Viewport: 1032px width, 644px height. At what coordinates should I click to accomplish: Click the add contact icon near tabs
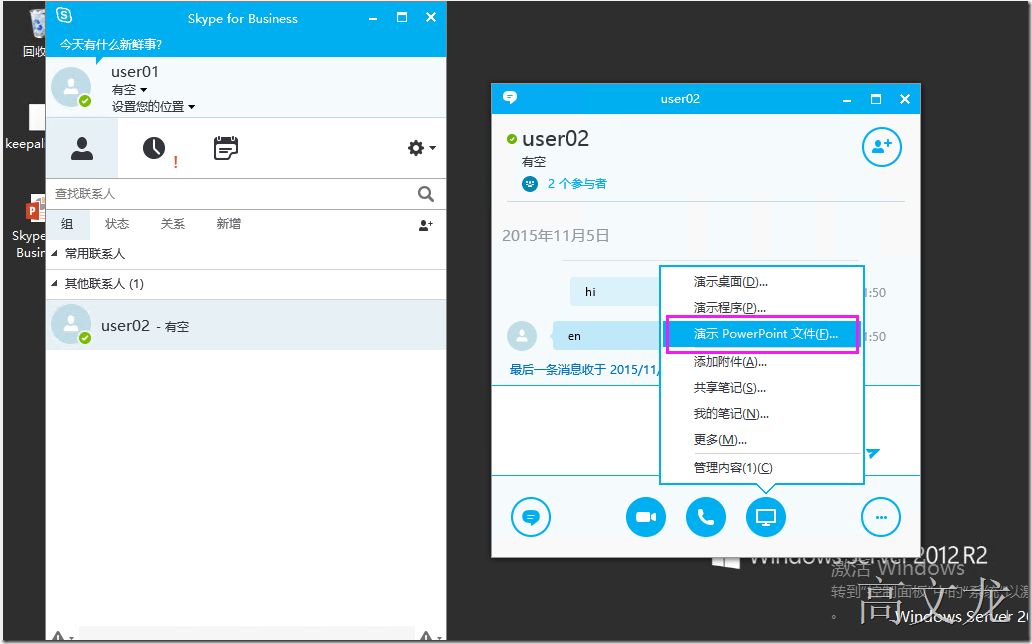426,225
